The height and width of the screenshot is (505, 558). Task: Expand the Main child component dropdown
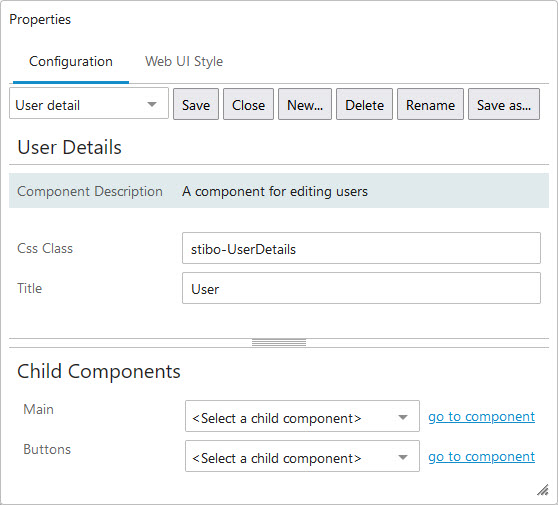pyautogui.click(x=302, y=416)
